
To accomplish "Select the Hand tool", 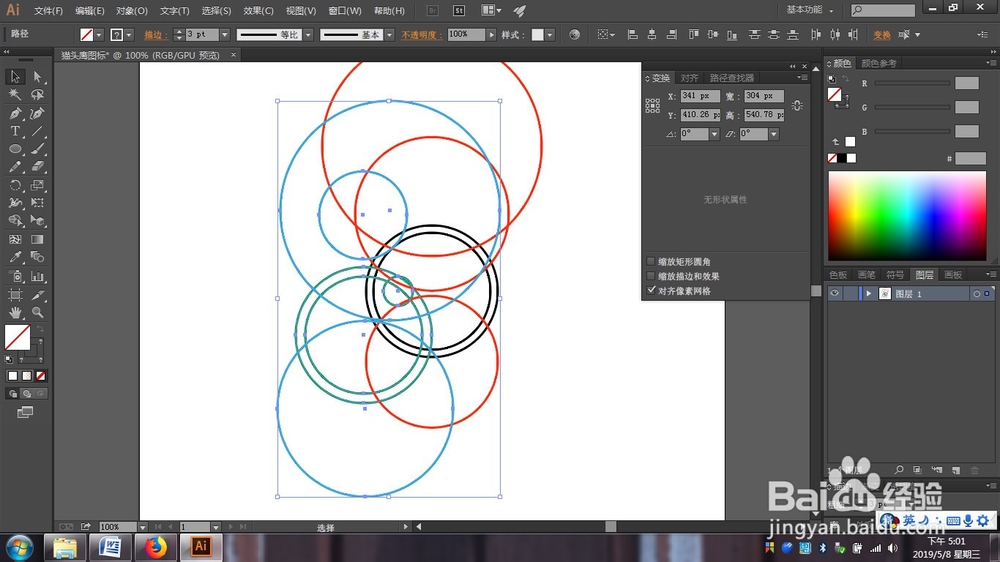I will coord(15,313).
